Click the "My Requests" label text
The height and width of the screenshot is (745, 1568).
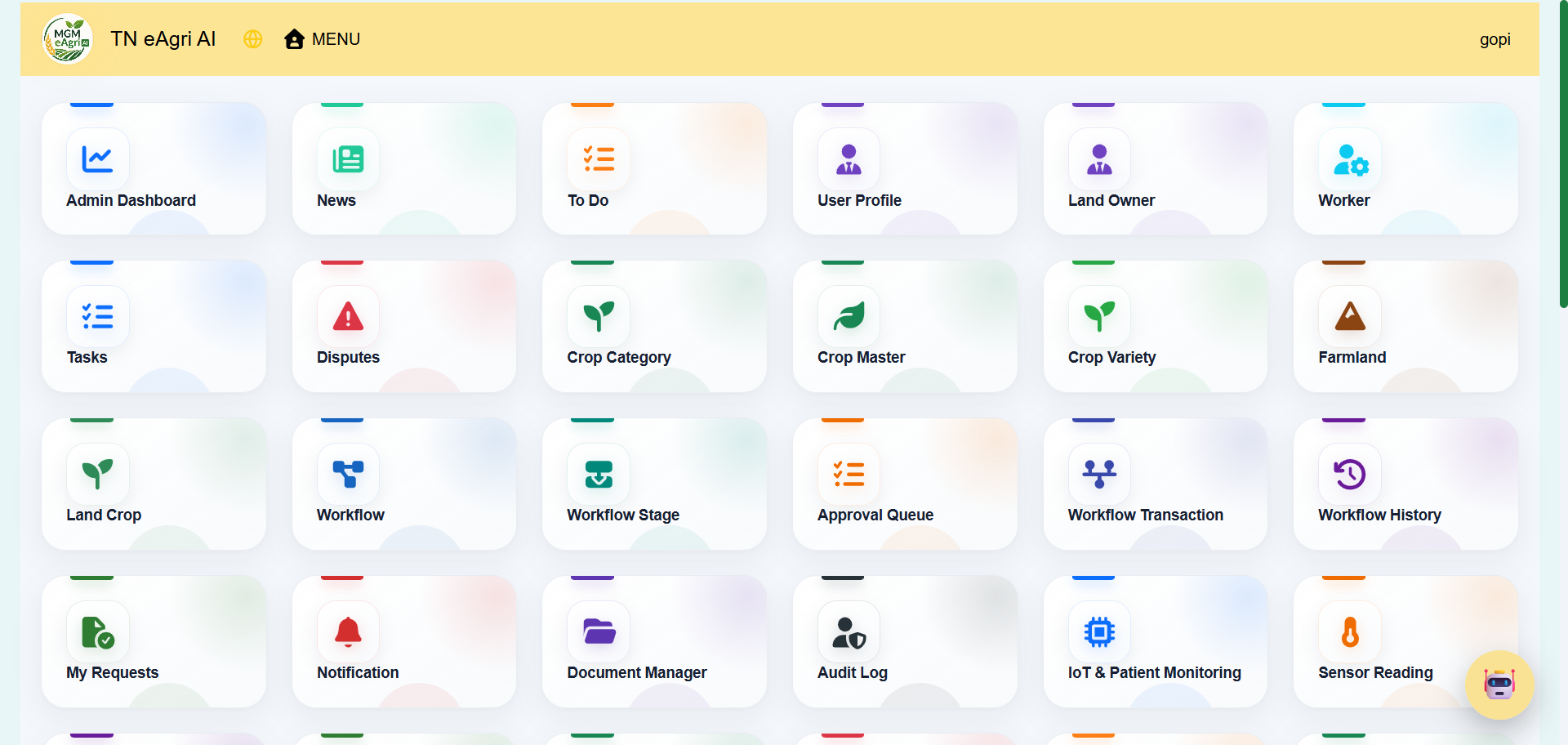coord(113,672)
